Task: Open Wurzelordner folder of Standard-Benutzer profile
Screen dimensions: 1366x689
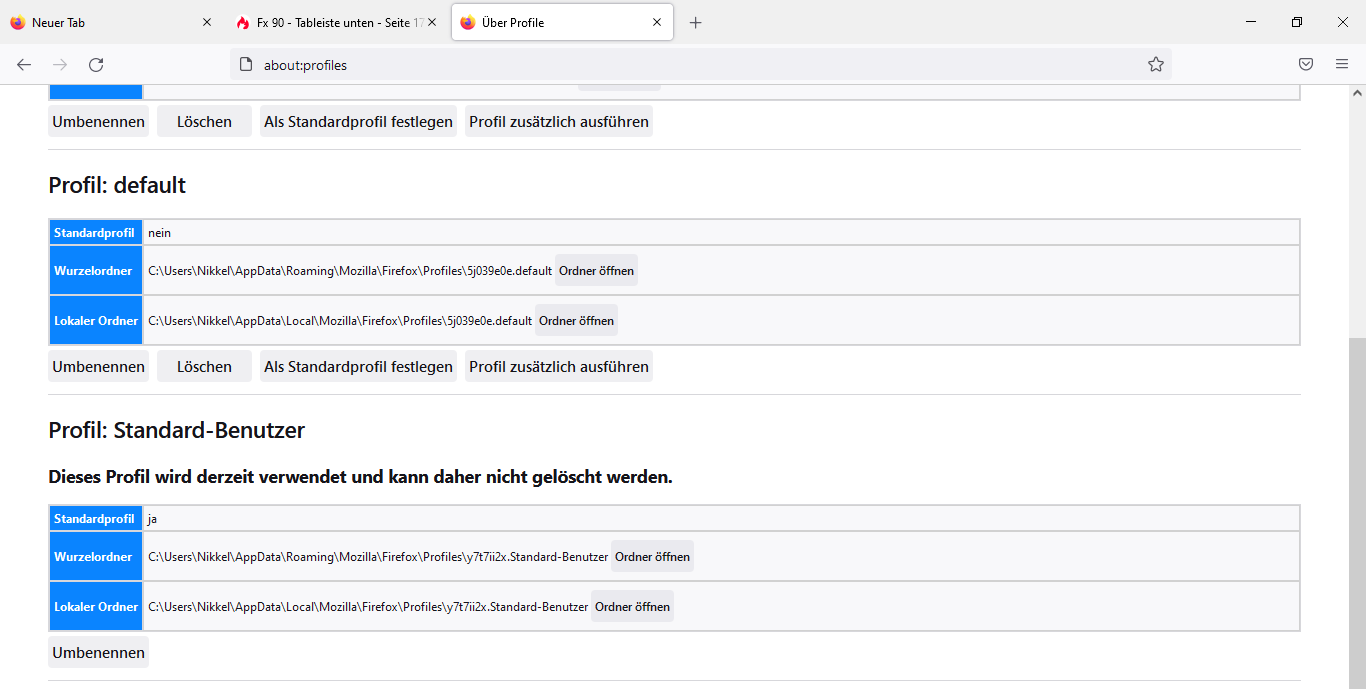Action: coord(652,557)
